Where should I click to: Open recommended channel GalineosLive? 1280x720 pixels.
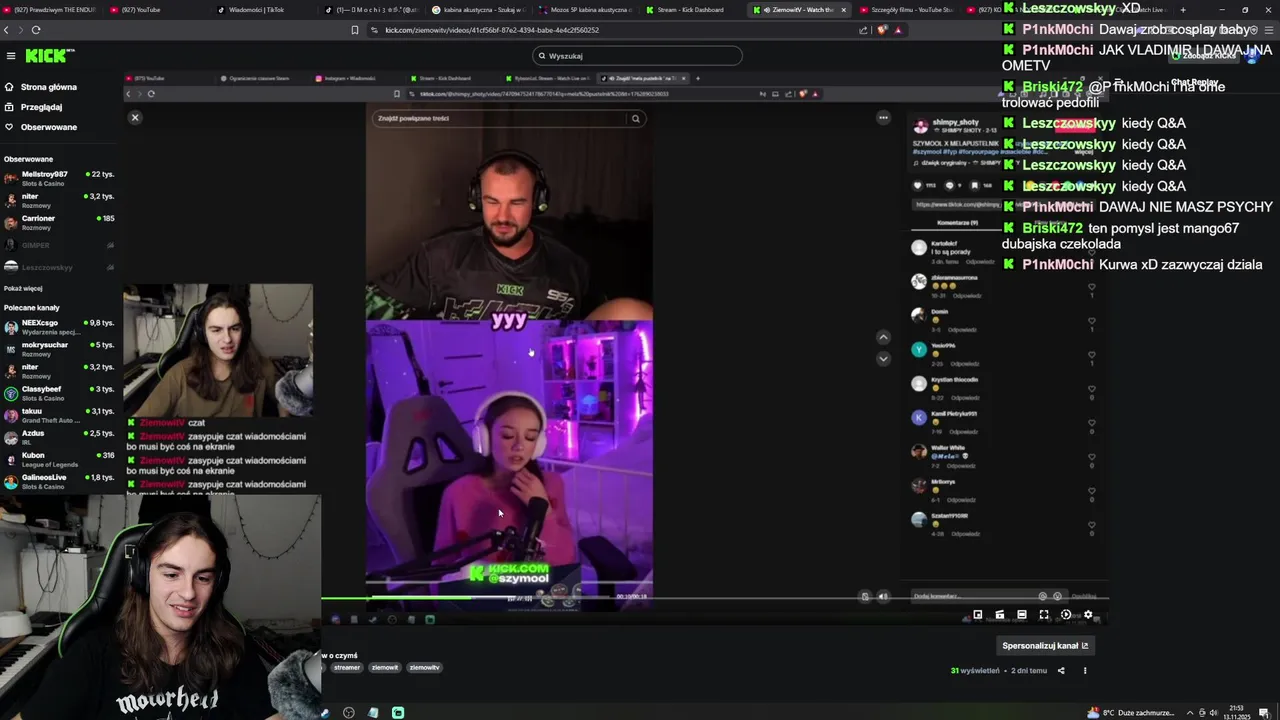point(58,481)
